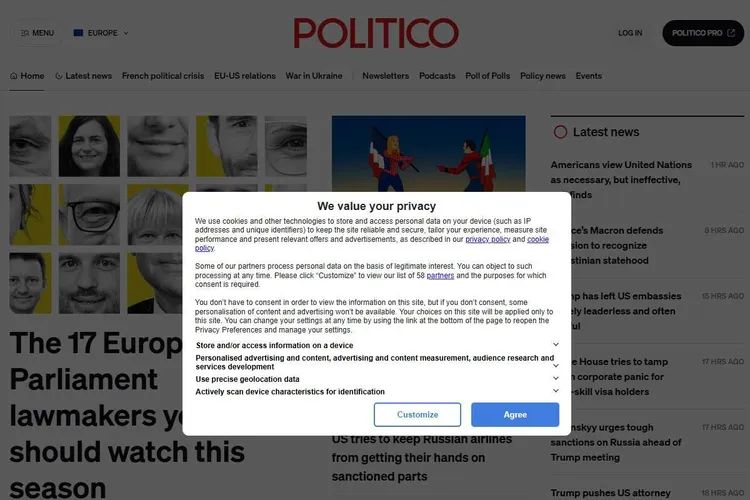The width and height of the screenshot is (750, 500).
Task: Click the EU flag icon beside Europe
Action: [78, 33]
